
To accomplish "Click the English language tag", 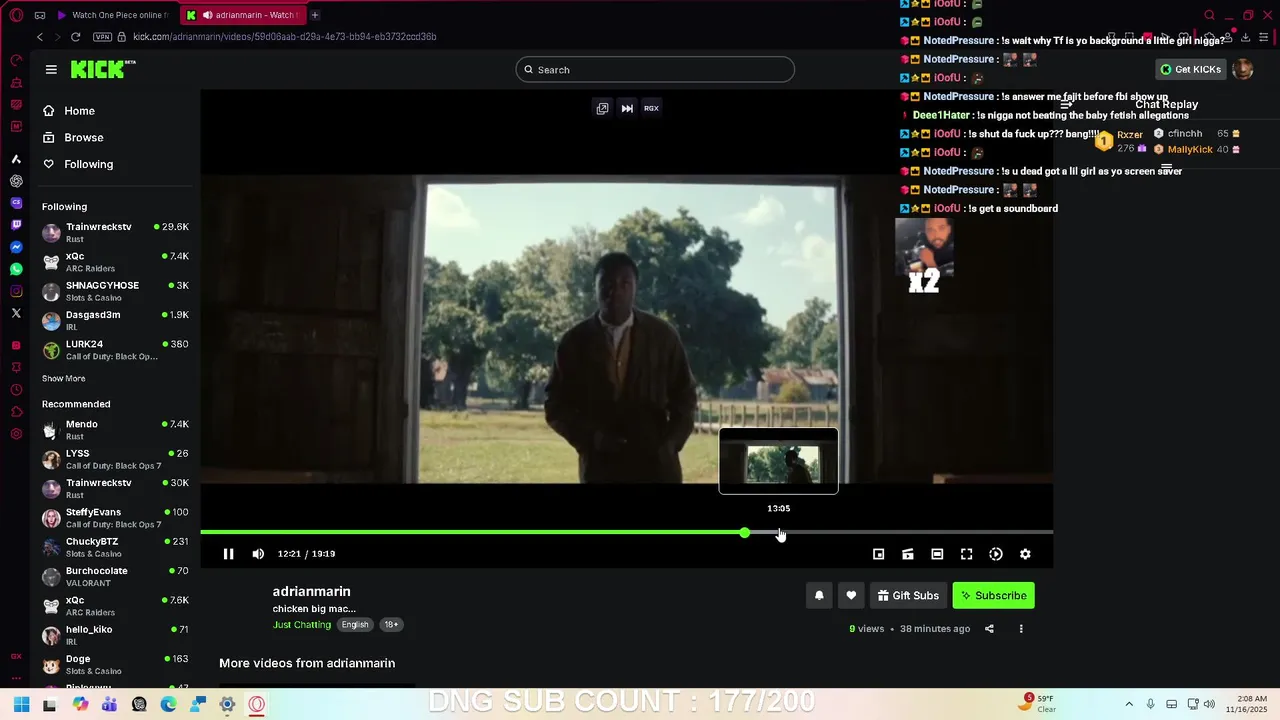I will click(355, 625).
